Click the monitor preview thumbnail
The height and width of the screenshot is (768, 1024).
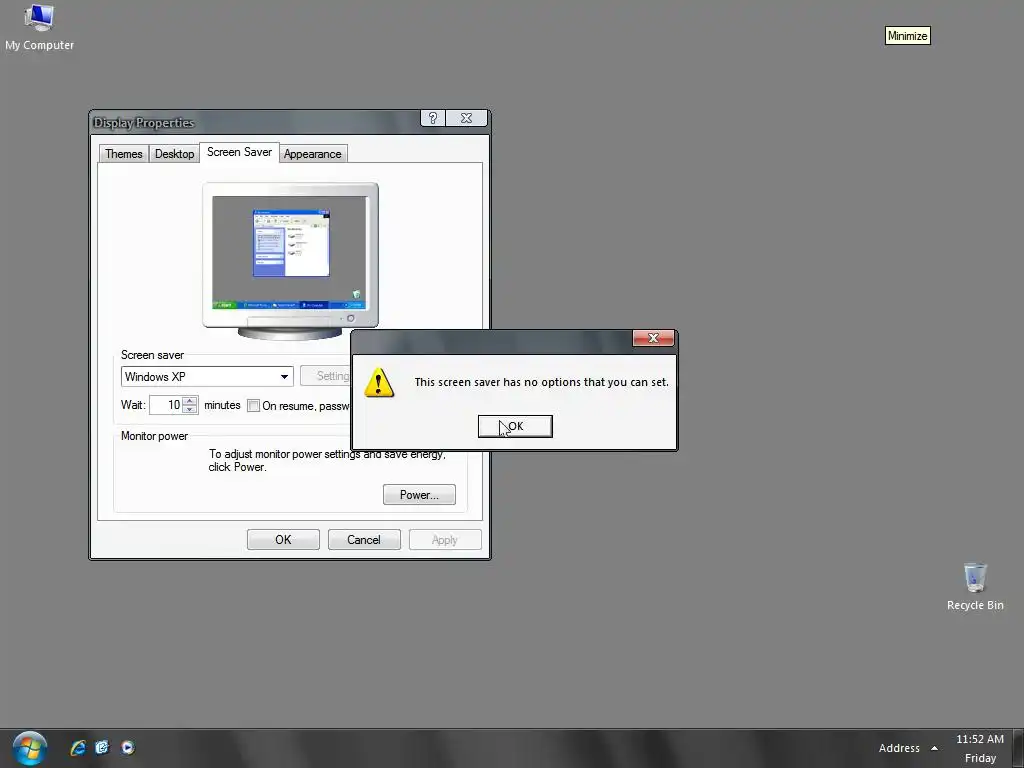point(290,261)
